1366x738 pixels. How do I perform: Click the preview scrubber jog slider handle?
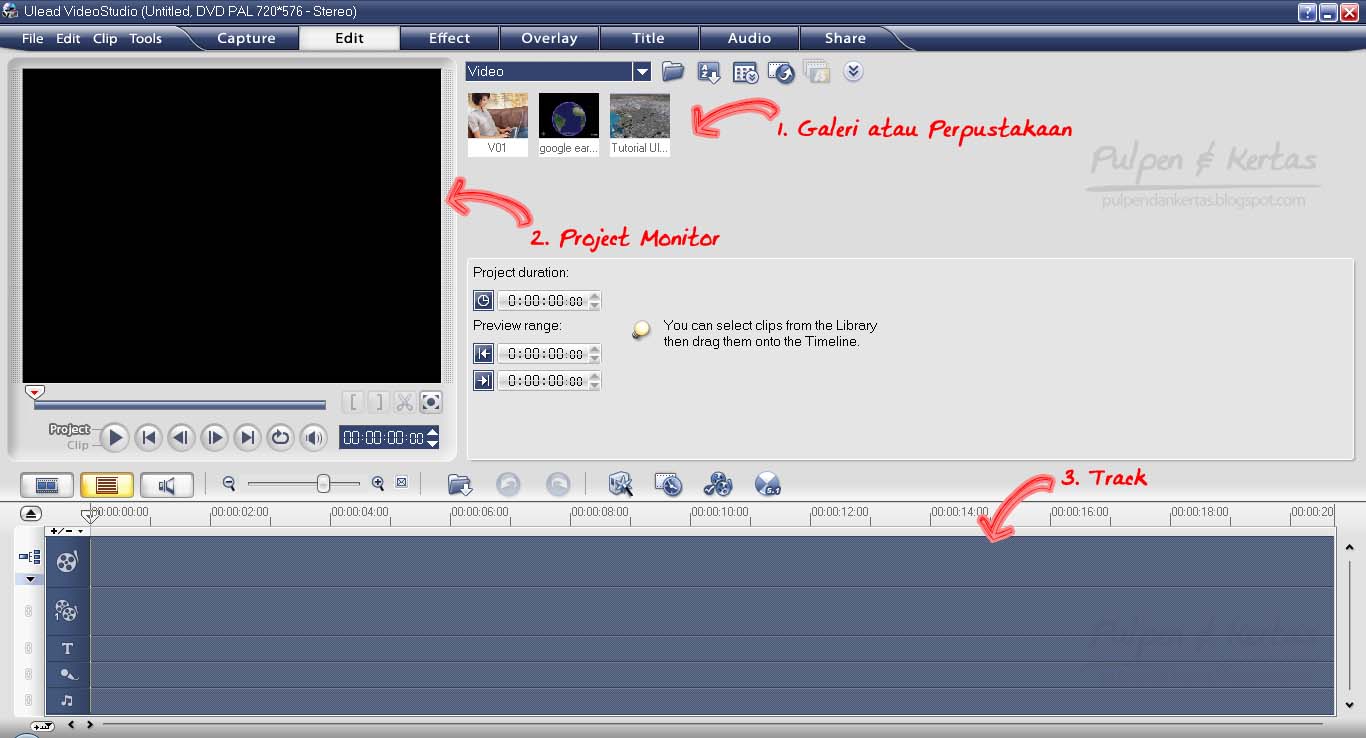(35, 392)
